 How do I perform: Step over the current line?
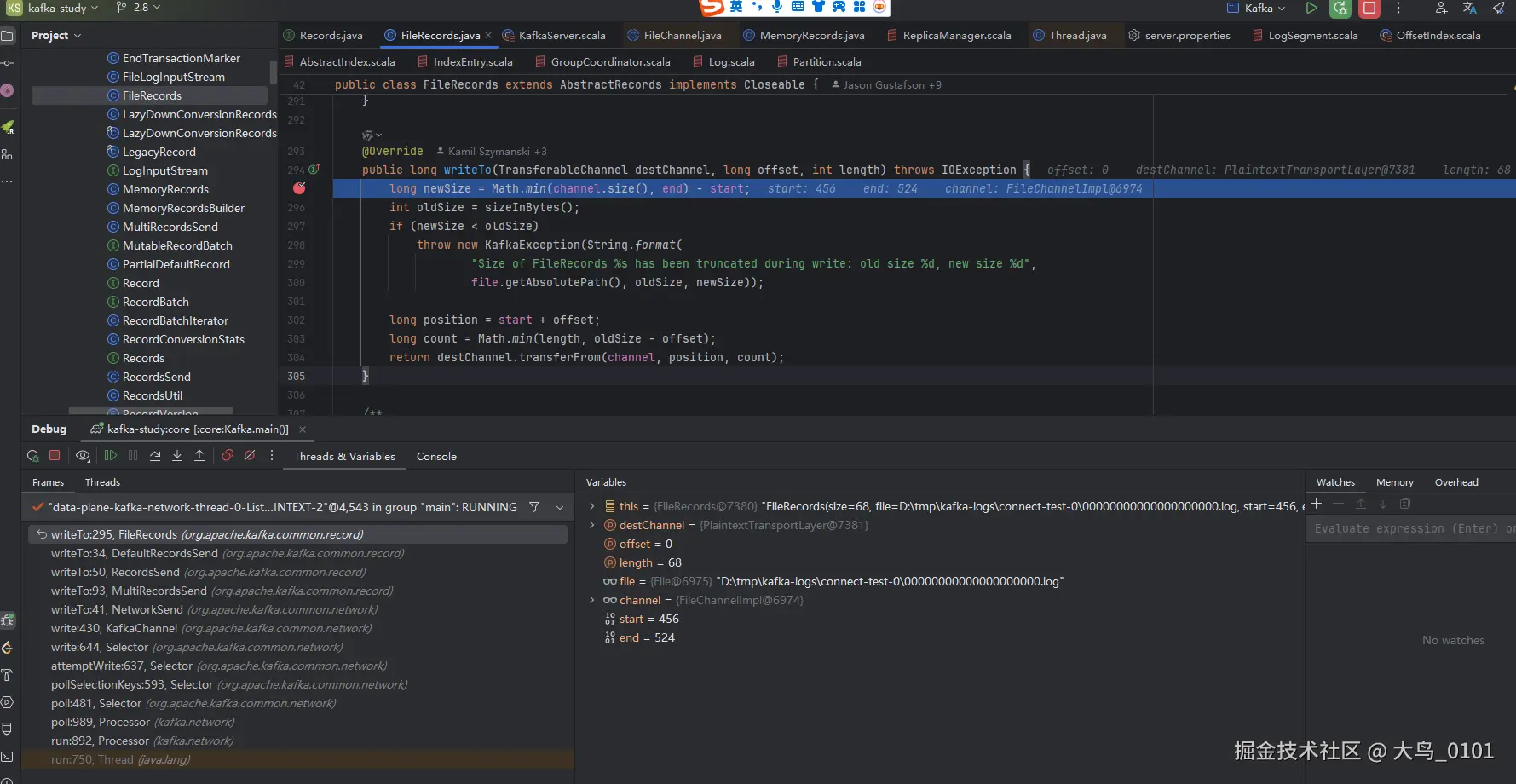tap(155, 456)
